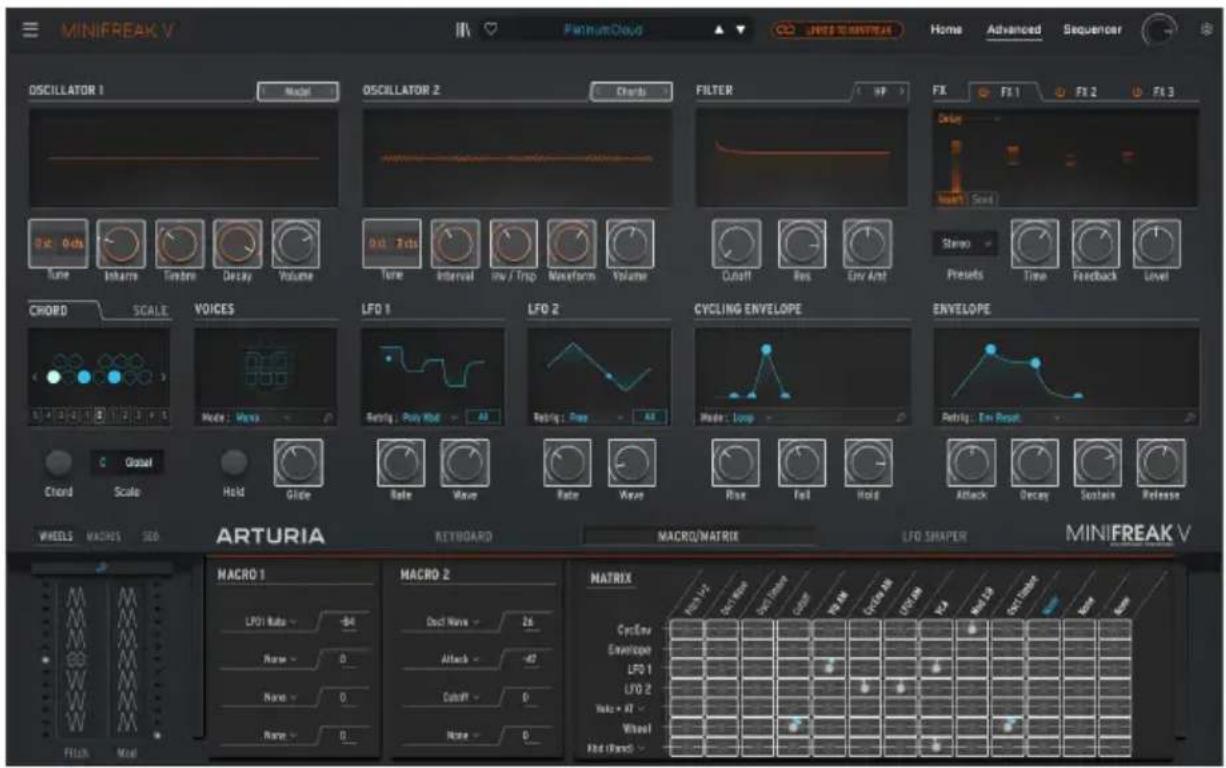The width and height of the screenshot is (1226, 768).
Task: Adjust the master volume knob top right
Action: click(x=1159, y=30)
